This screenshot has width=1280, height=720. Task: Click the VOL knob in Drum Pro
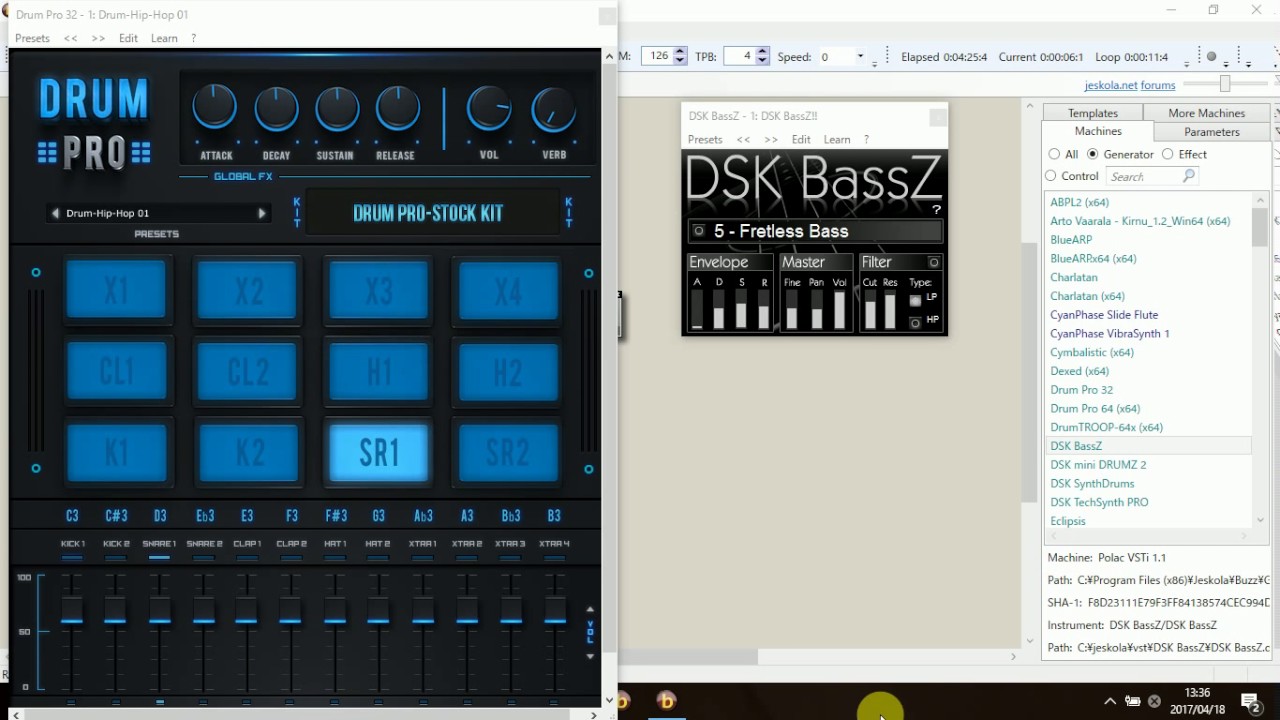tap(489, 108)
